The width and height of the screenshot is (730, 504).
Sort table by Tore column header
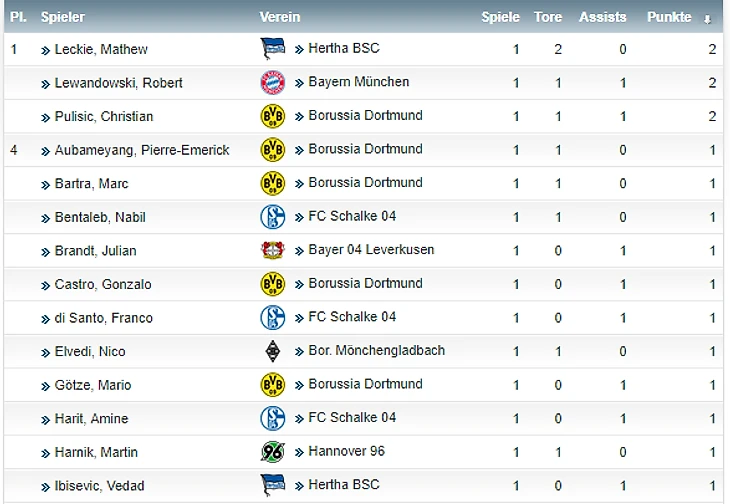click(548, 17)
